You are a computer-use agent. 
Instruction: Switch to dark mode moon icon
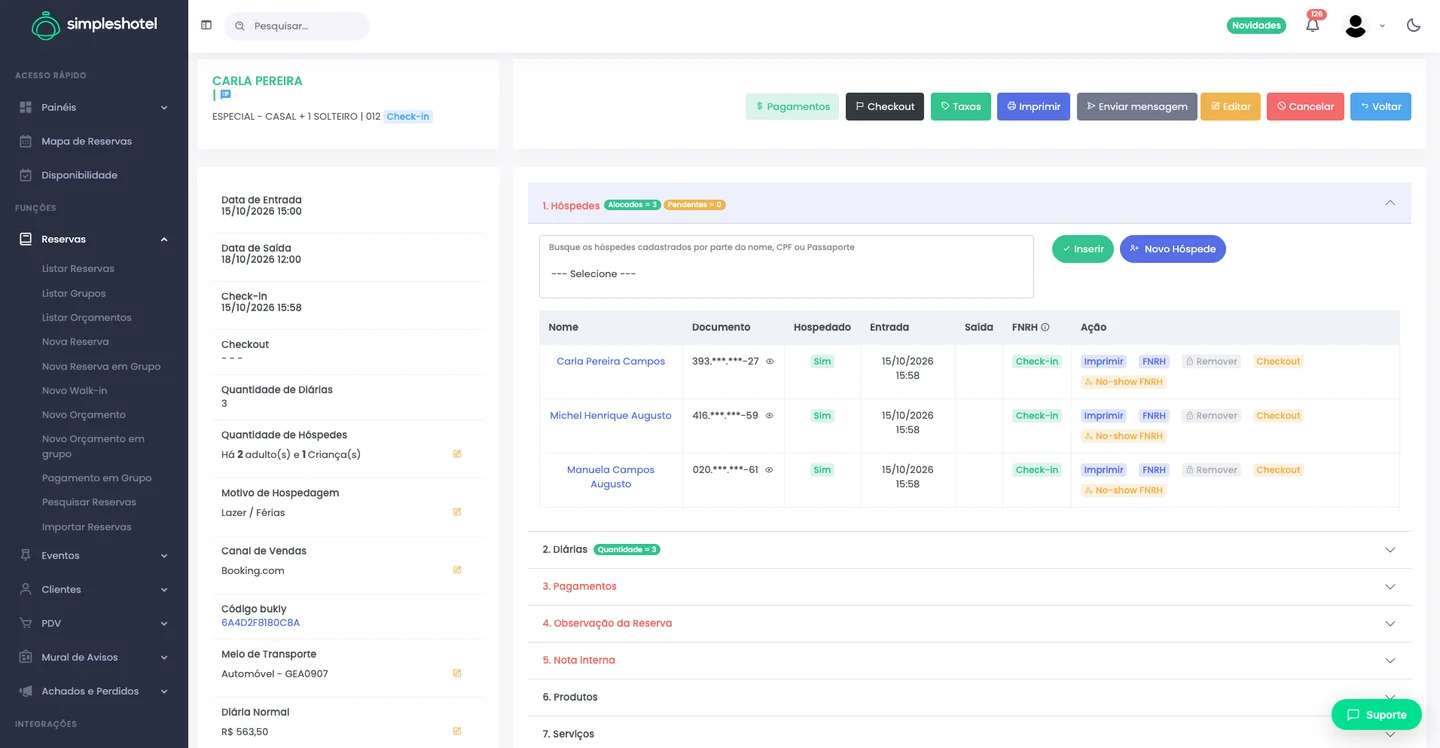pyautogui.click(x=1413, y=25)
